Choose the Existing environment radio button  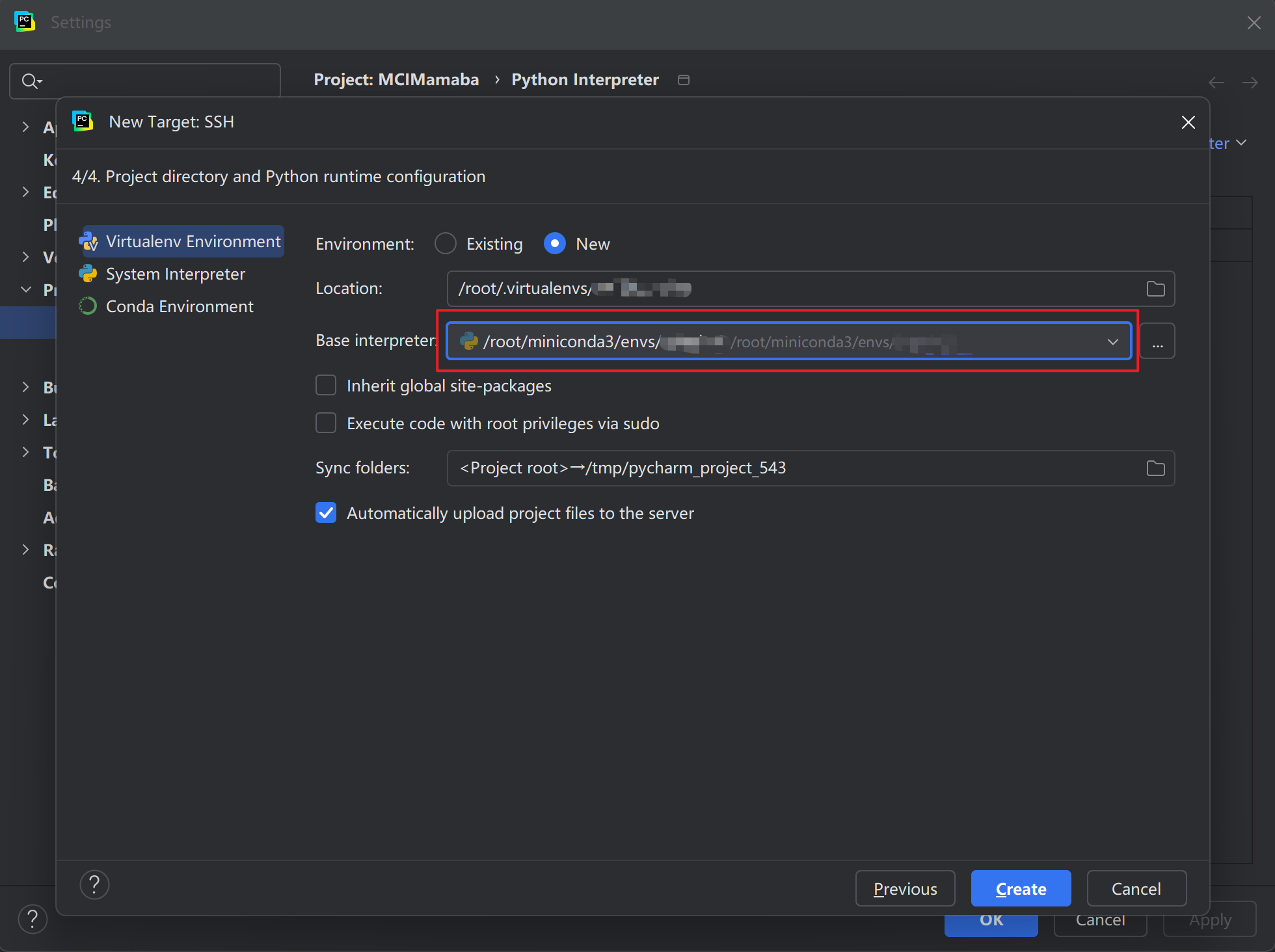pyautogui.click(x=446, y=244)
